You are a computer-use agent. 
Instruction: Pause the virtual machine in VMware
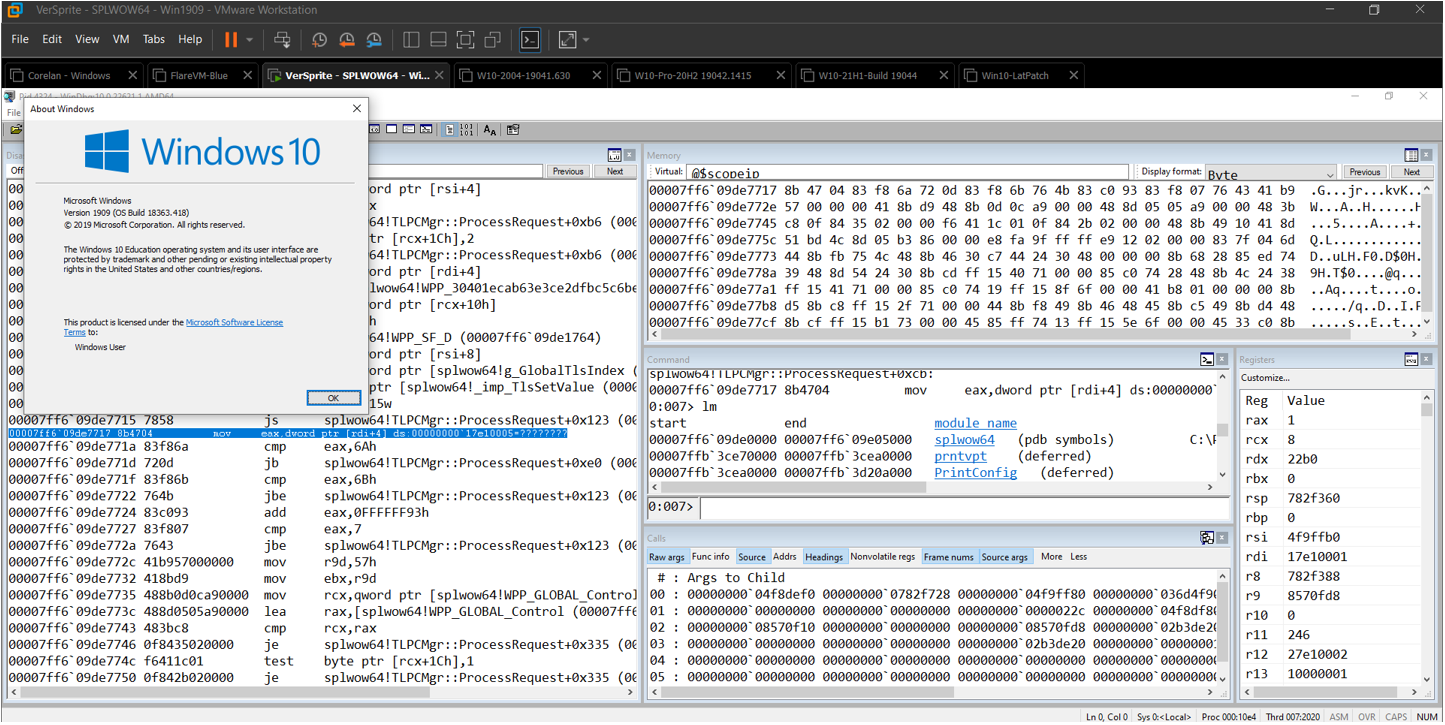(231, 40)
